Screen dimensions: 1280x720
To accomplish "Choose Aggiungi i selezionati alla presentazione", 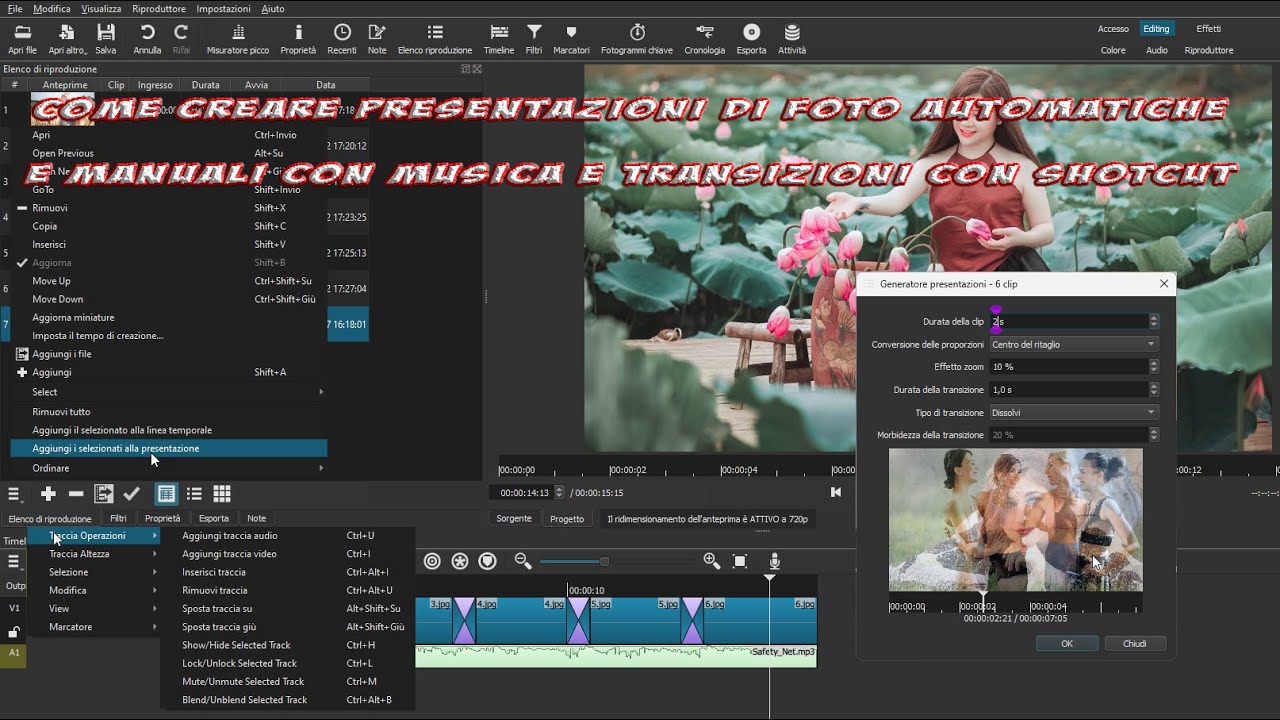I will (168, 448).
